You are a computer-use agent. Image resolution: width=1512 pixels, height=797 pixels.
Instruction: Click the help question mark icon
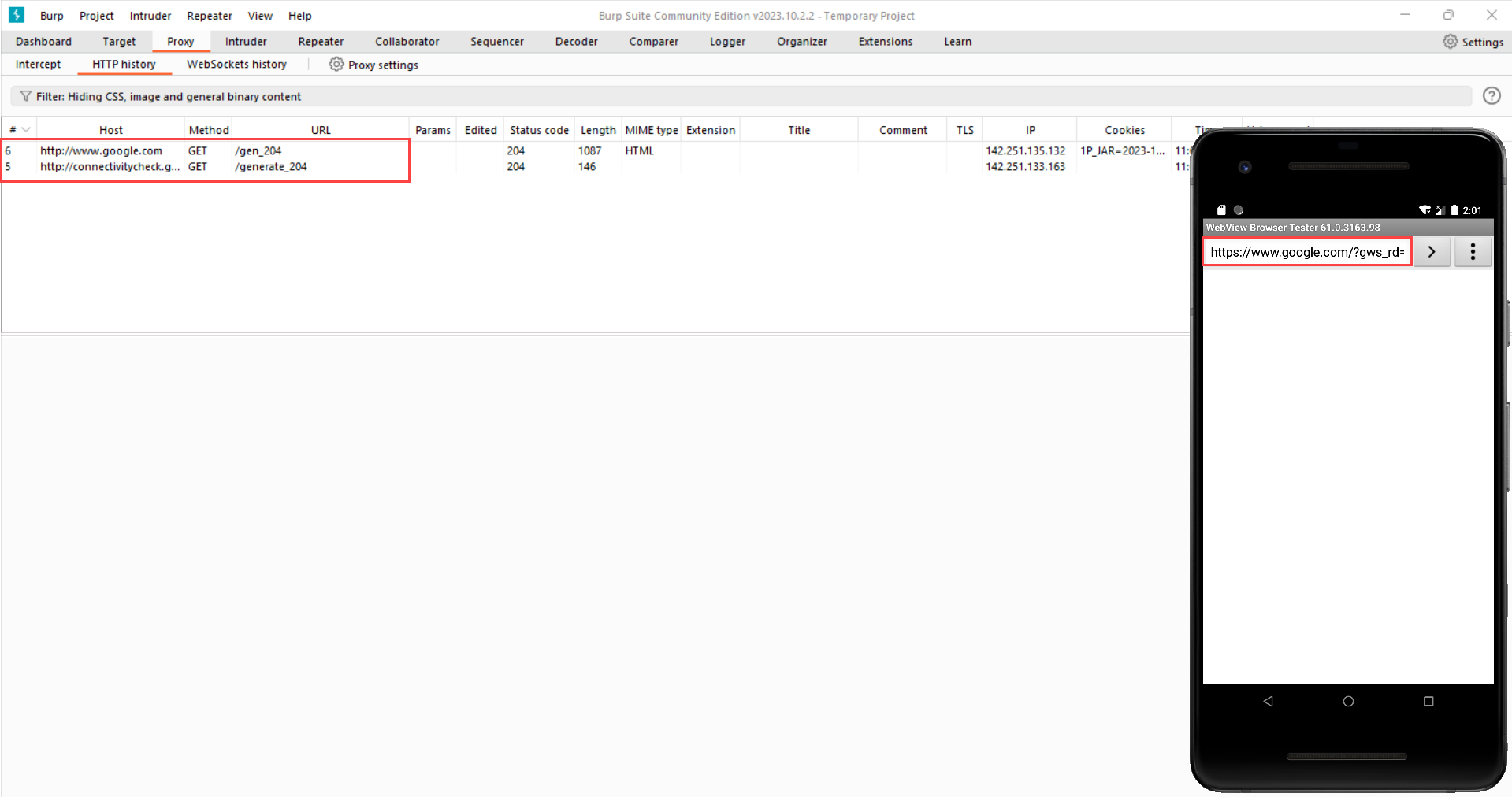1491,96
